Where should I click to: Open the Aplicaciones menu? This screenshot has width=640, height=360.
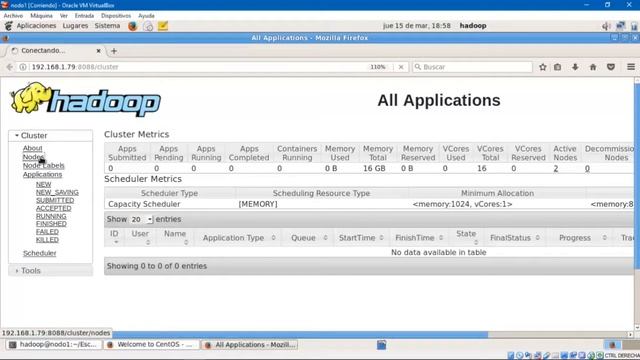tap(36, 26)
